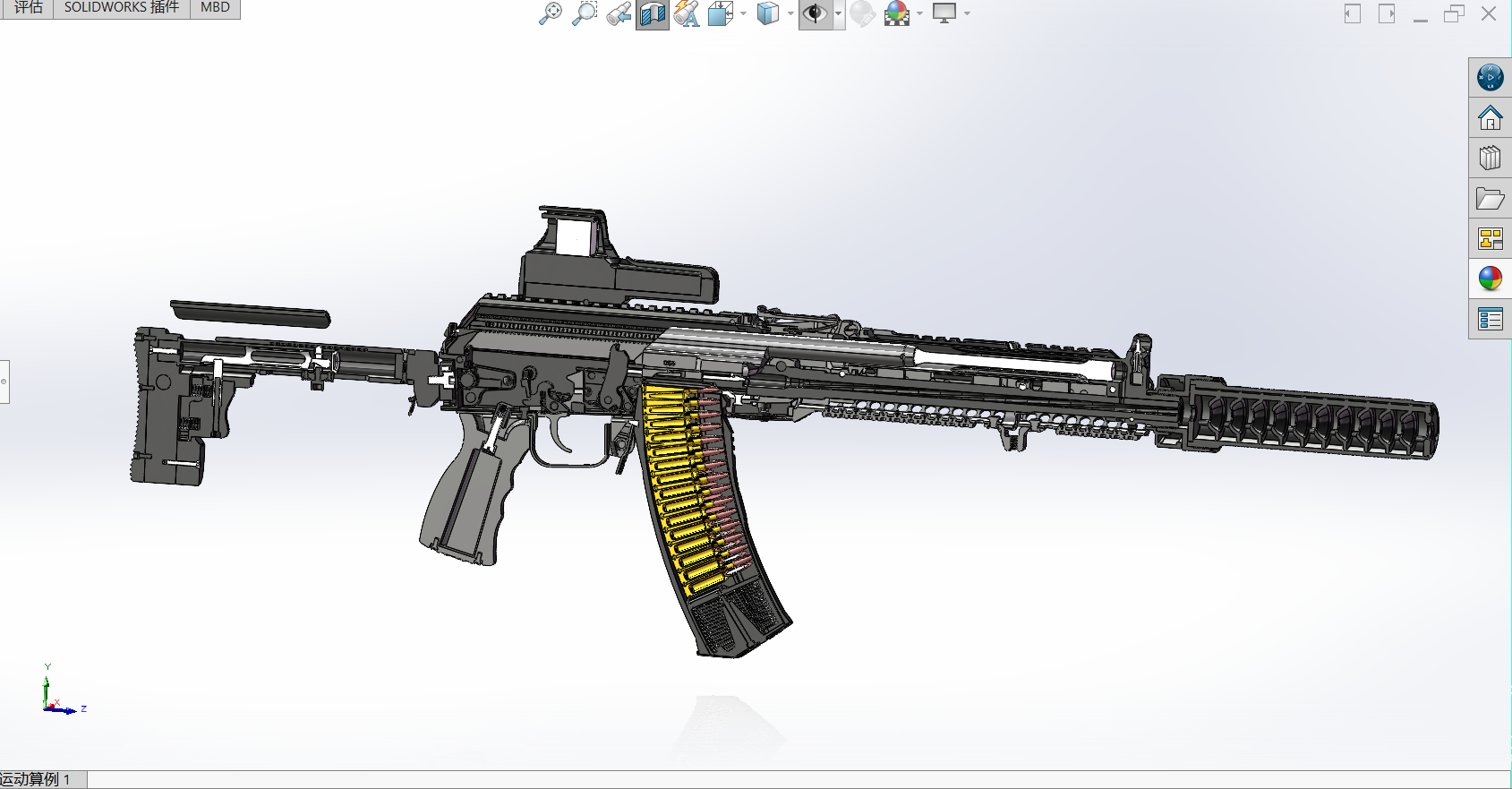Image resolution: width=1512 pixels, height=789 pixels.
Task: Restore down the document window
Action: coord(1455,13)
